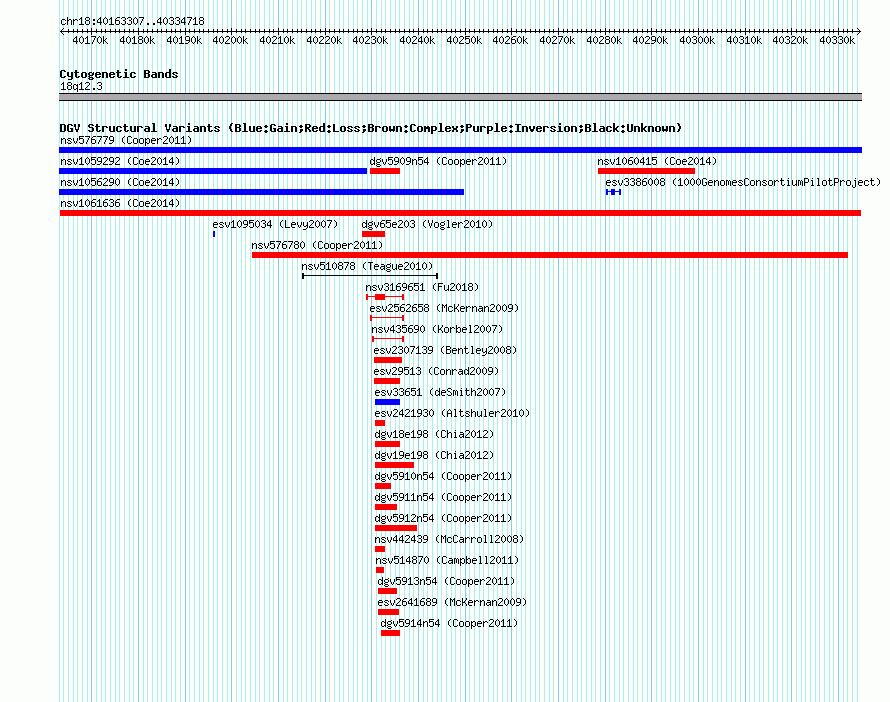Click the red dgv5910n54 loss bar
The width and height of the screenshot is (890, 702).
point(383,486)
